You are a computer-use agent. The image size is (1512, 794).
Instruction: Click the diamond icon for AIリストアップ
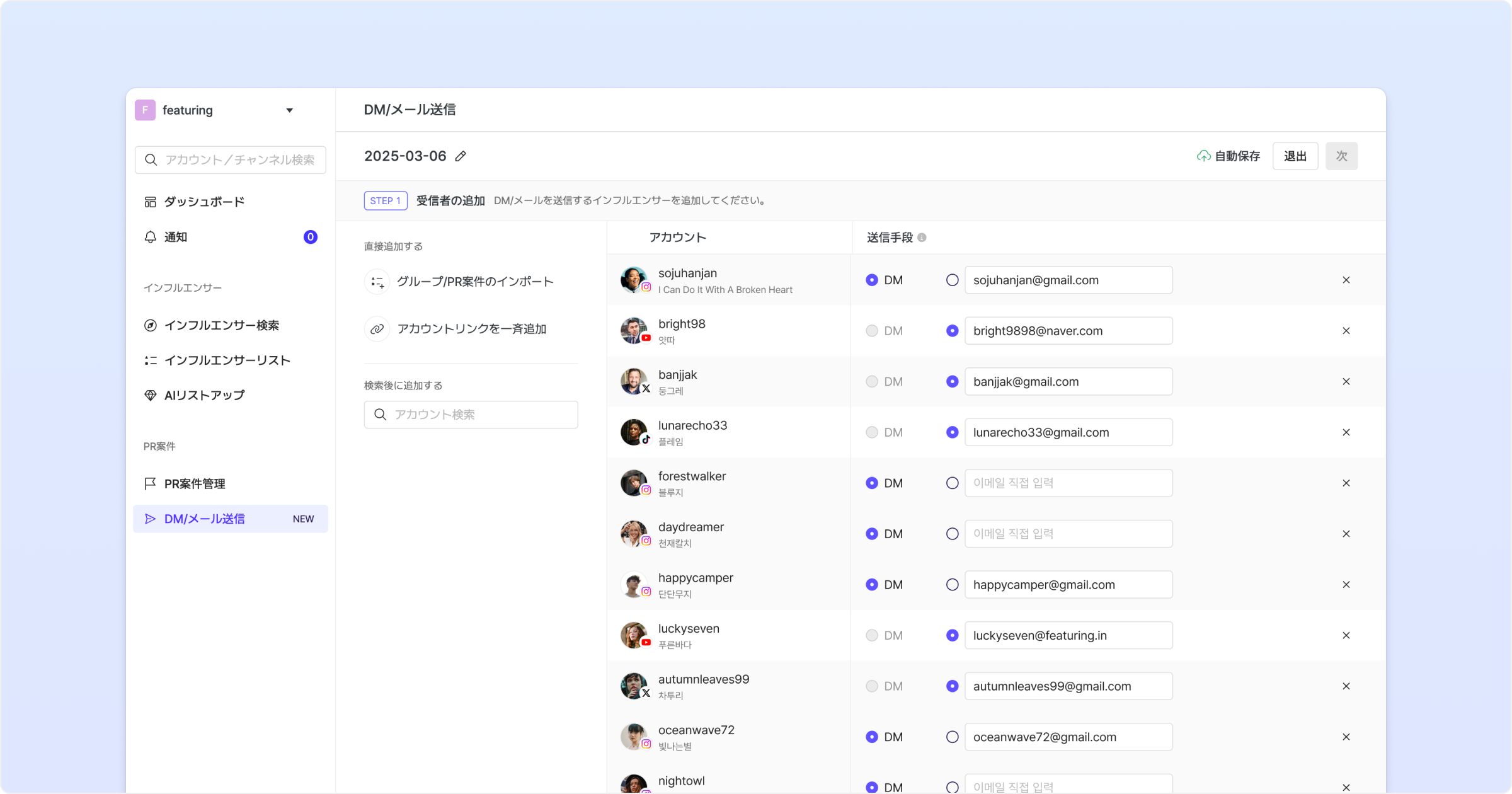click(150, 395)
